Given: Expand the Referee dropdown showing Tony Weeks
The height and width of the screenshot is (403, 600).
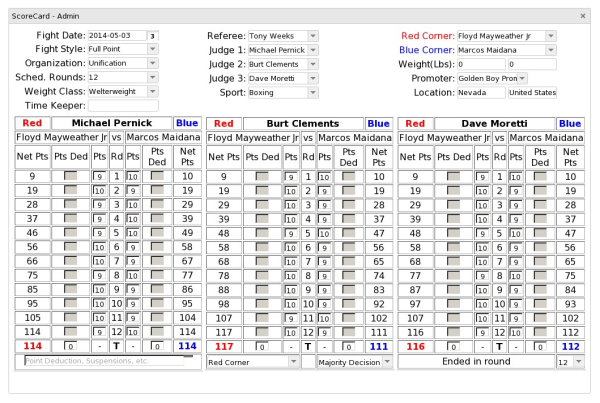Looking at the screenshot, I should click(x=313, y=36).
